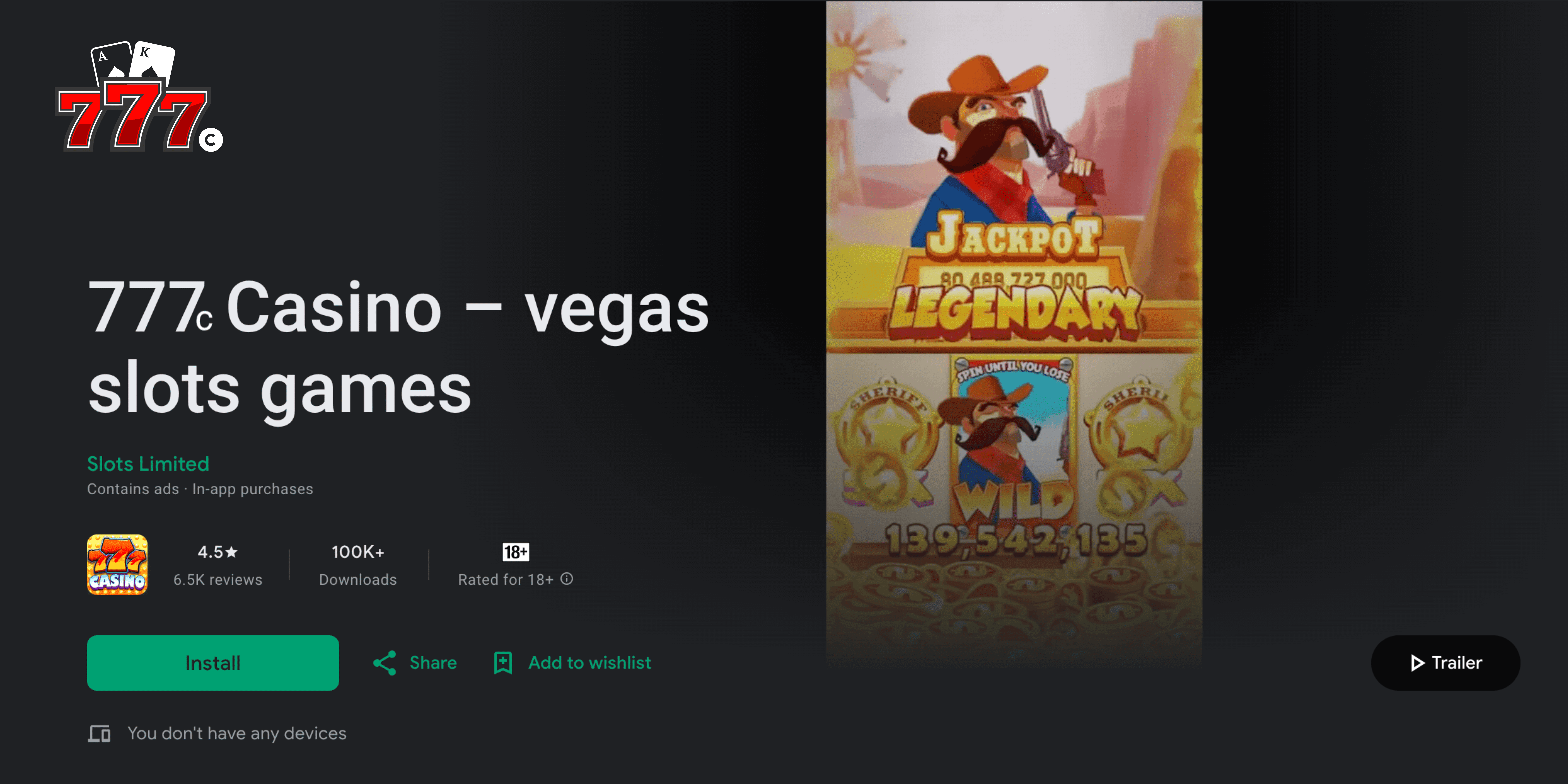Open the 6.5K reviews section
This screenshot has width=1568, height=784.
[x=218, y=579]
